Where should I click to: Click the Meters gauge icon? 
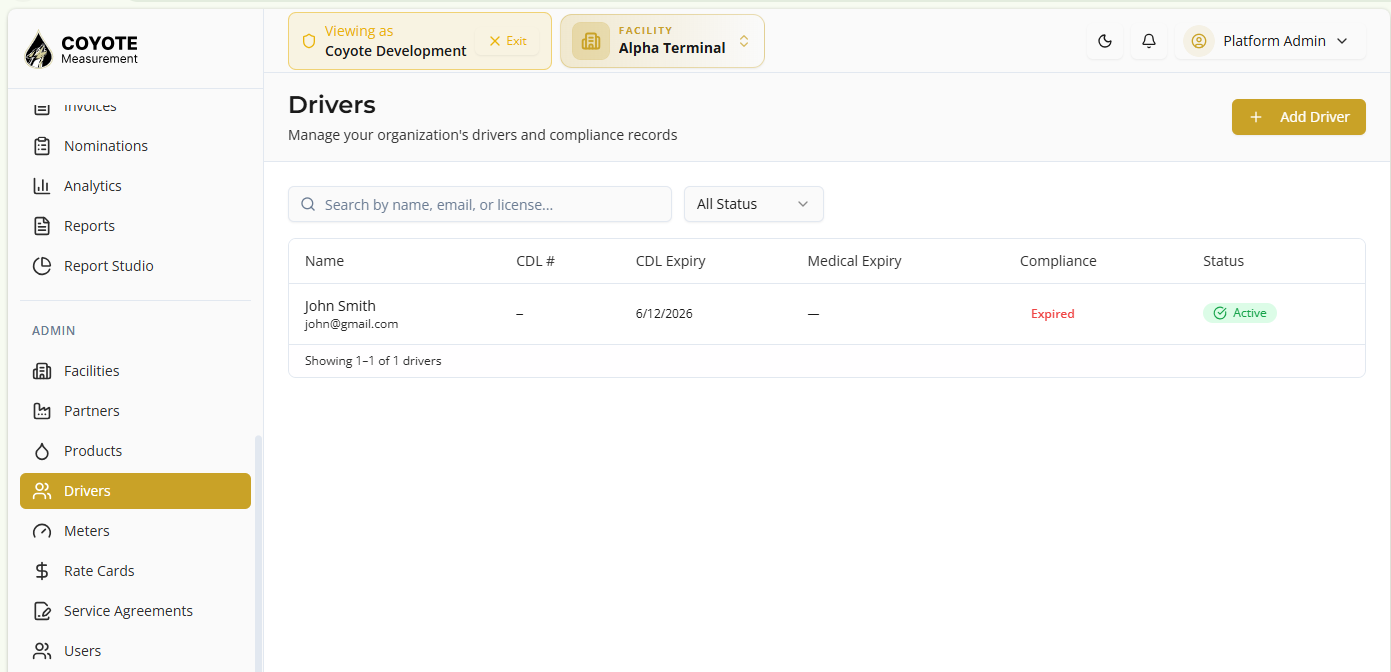point(42,531)
